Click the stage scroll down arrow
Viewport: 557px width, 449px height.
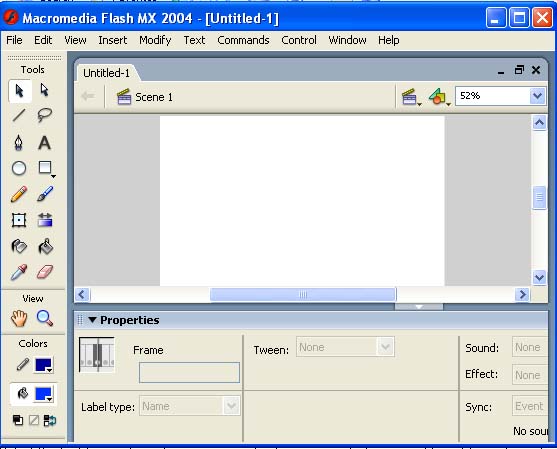tap(539, 277)
